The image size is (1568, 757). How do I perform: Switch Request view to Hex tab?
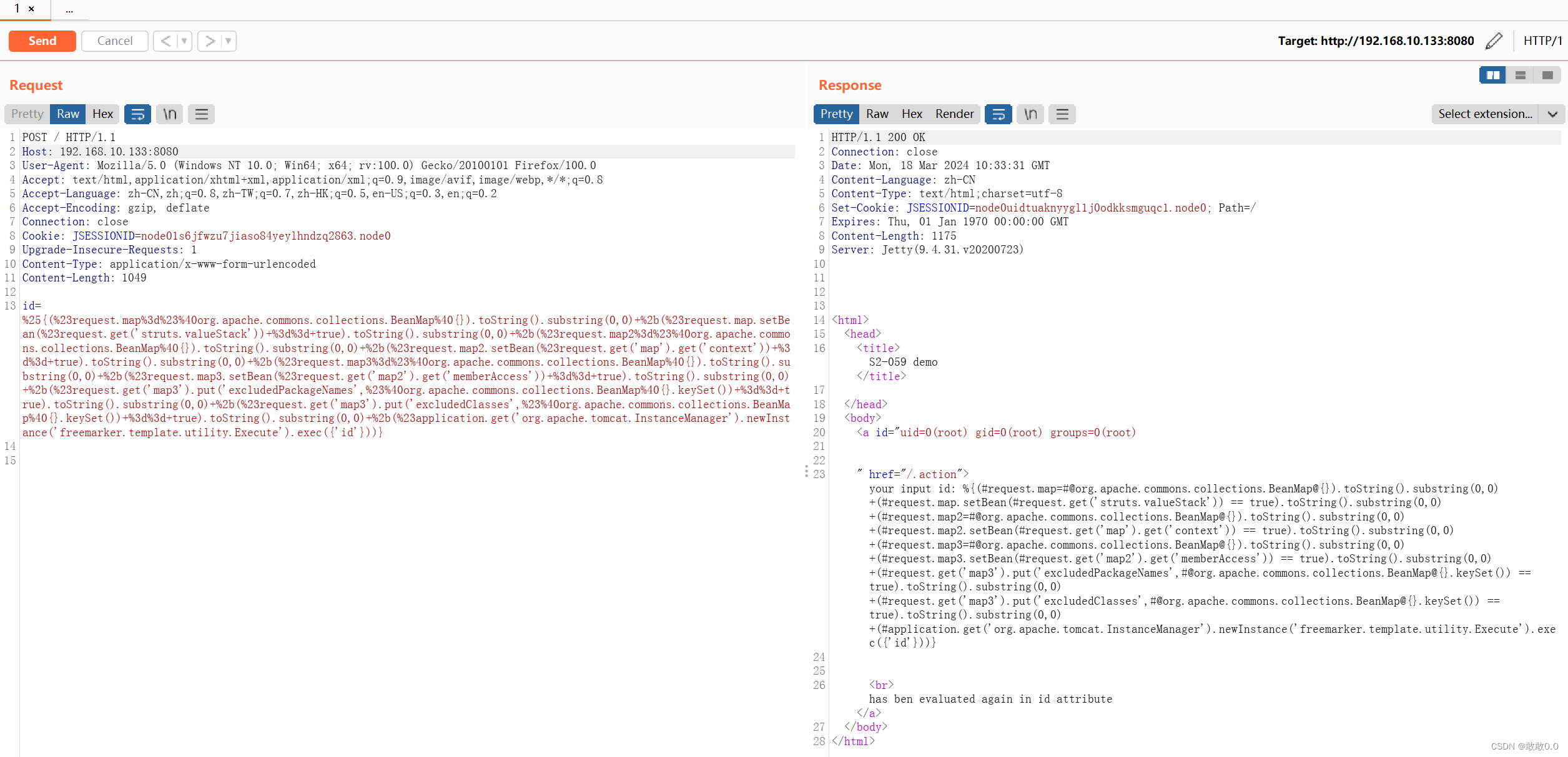click(102, 114)
